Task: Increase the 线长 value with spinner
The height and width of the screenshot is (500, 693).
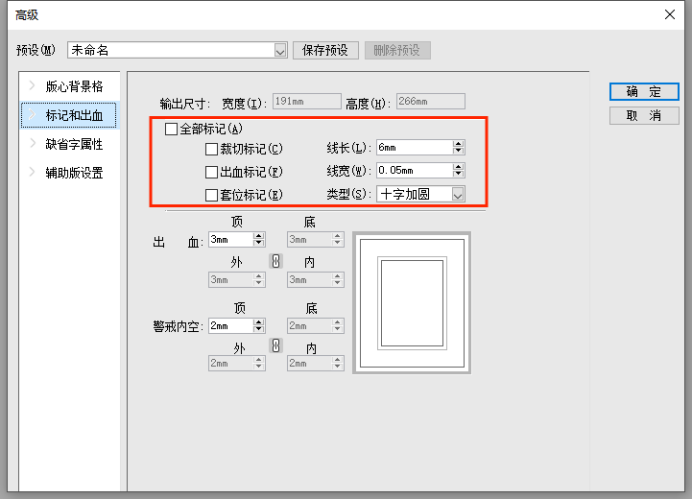Action: (x=459, y=144)
